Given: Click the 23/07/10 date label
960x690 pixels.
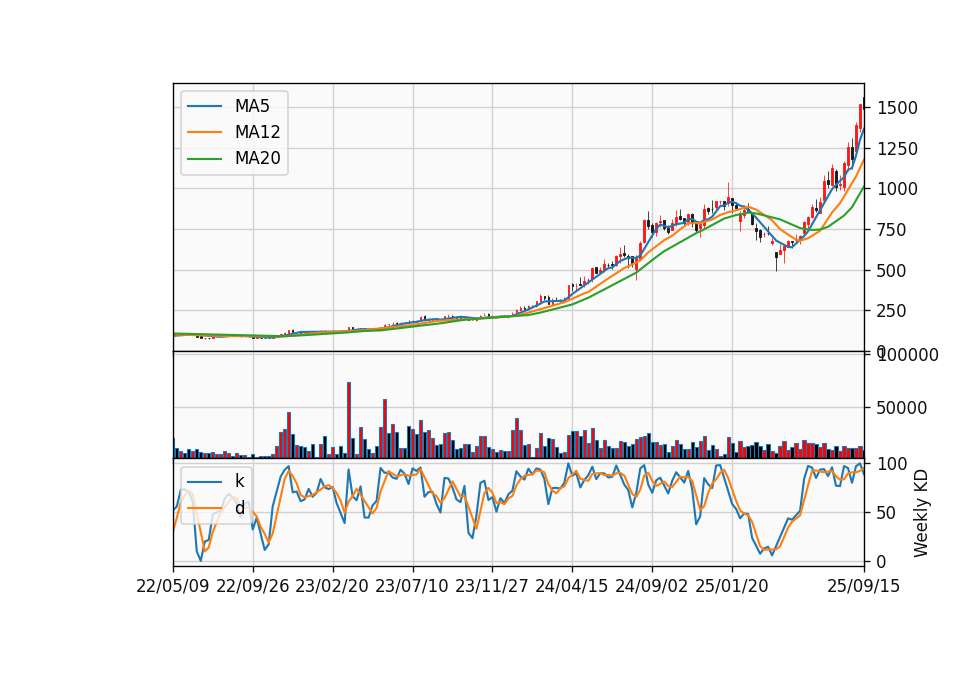Looking at the screenshot, I should [x=412, y=587].
